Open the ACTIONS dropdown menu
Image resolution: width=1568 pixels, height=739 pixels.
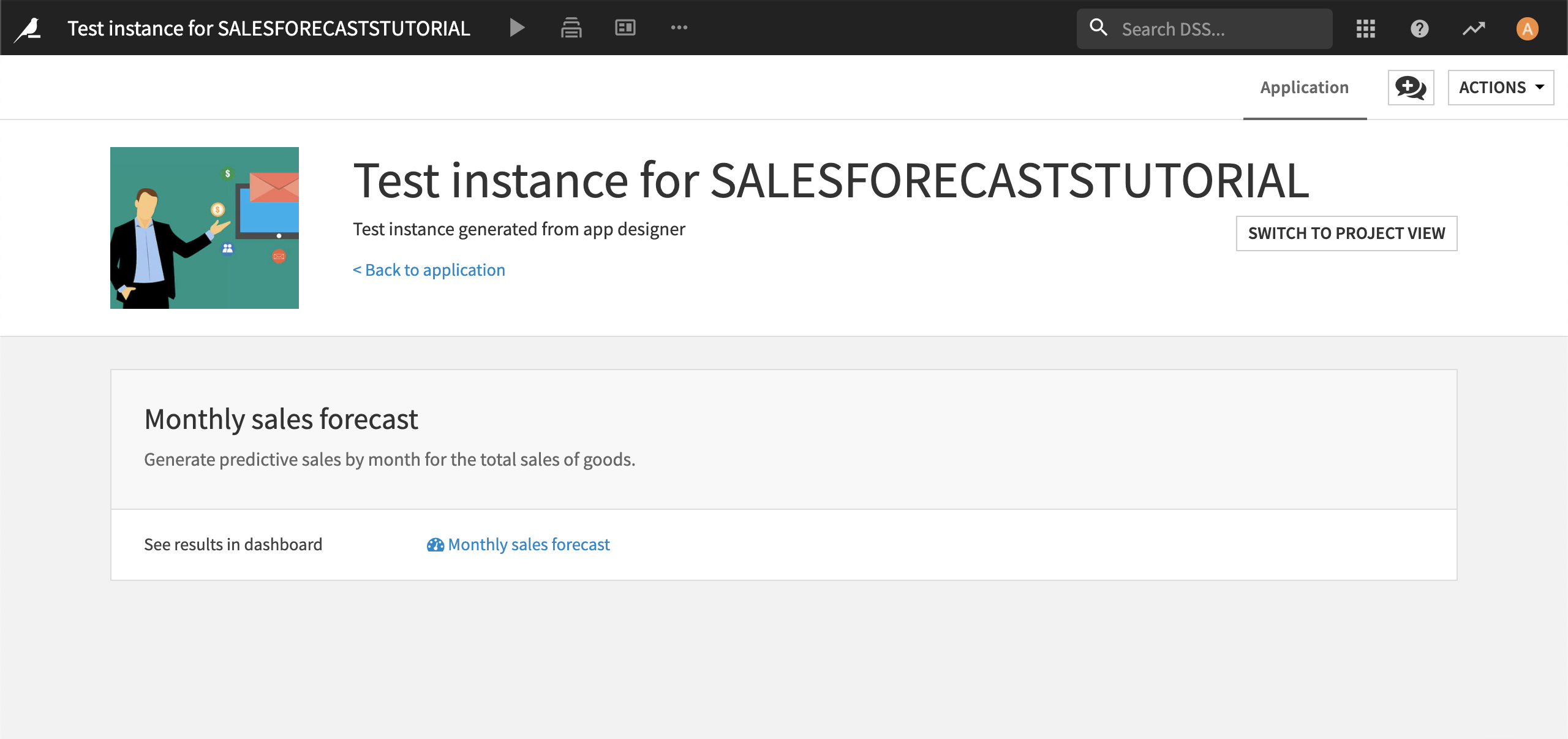click(1500, 86)
